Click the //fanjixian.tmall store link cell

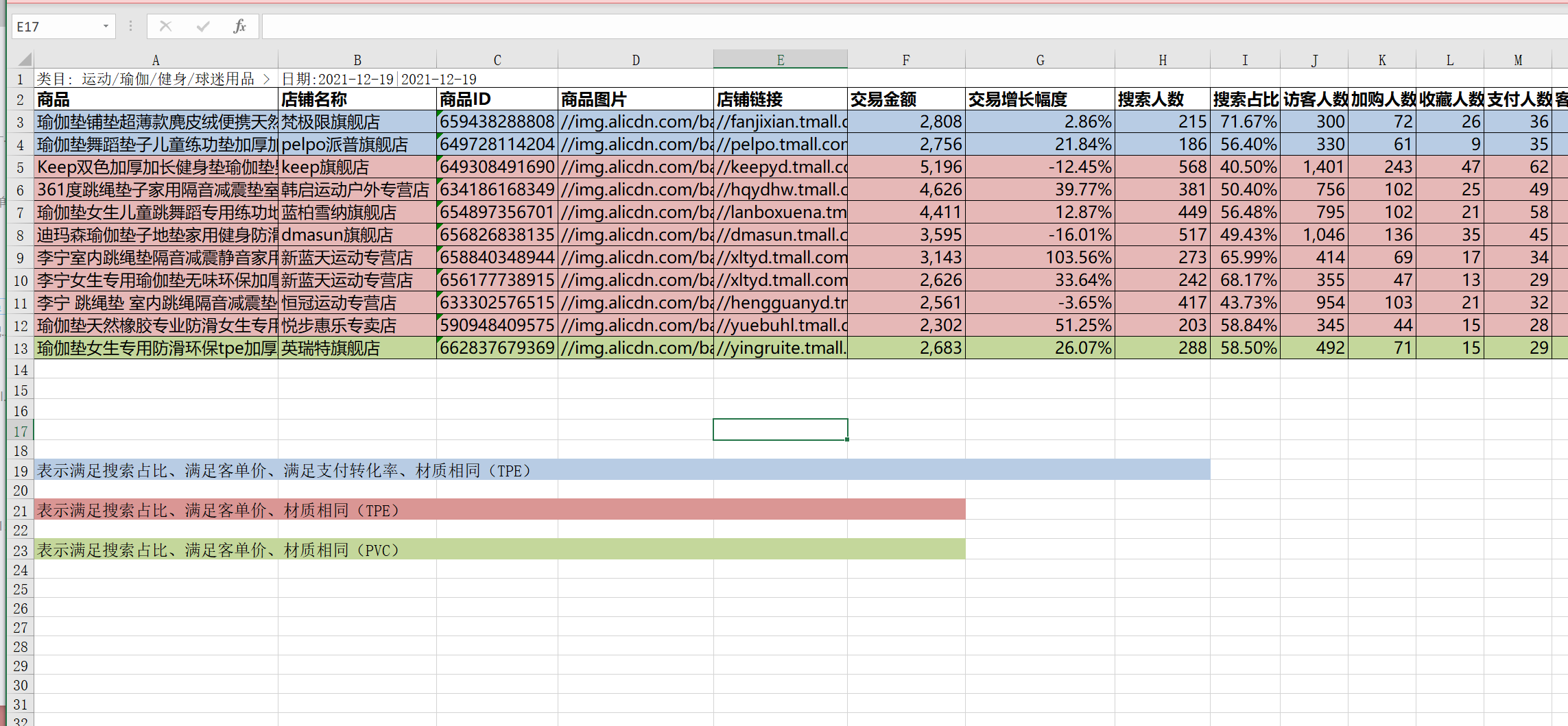pyautogui.click(x=781, y=122)
